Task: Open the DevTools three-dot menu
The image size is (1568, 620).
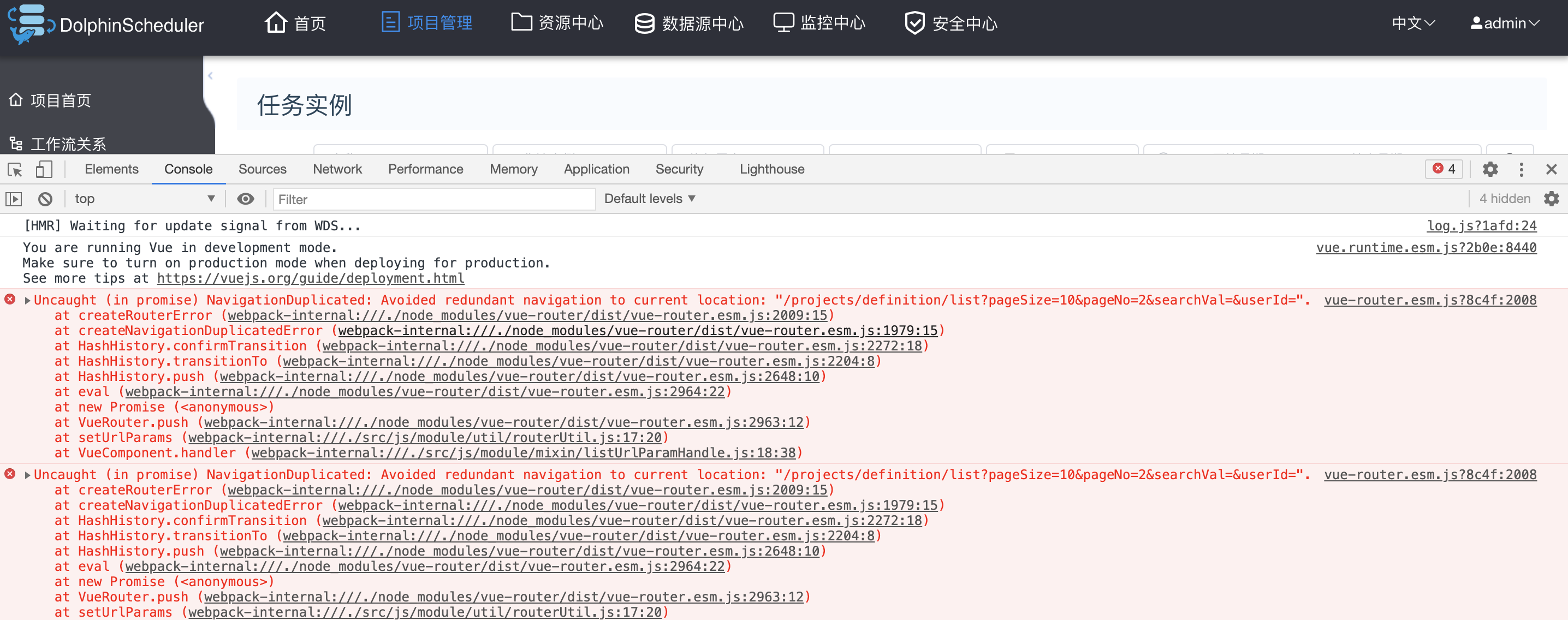Action: coord(1521,169)
